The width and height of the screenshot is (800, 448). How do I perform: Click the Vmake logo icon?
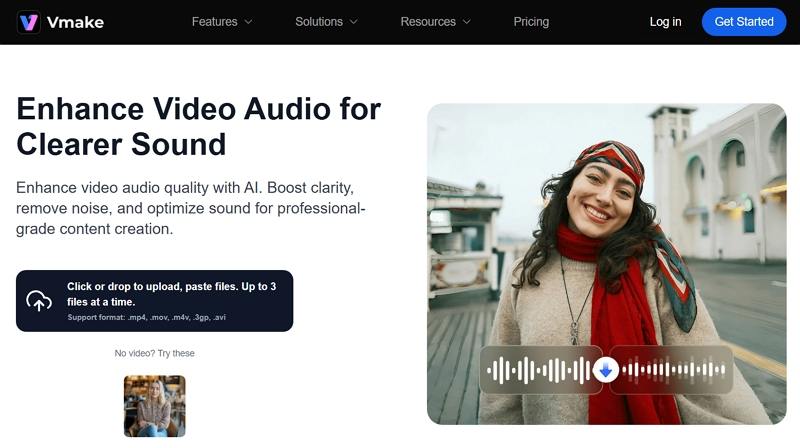point(29,22)
